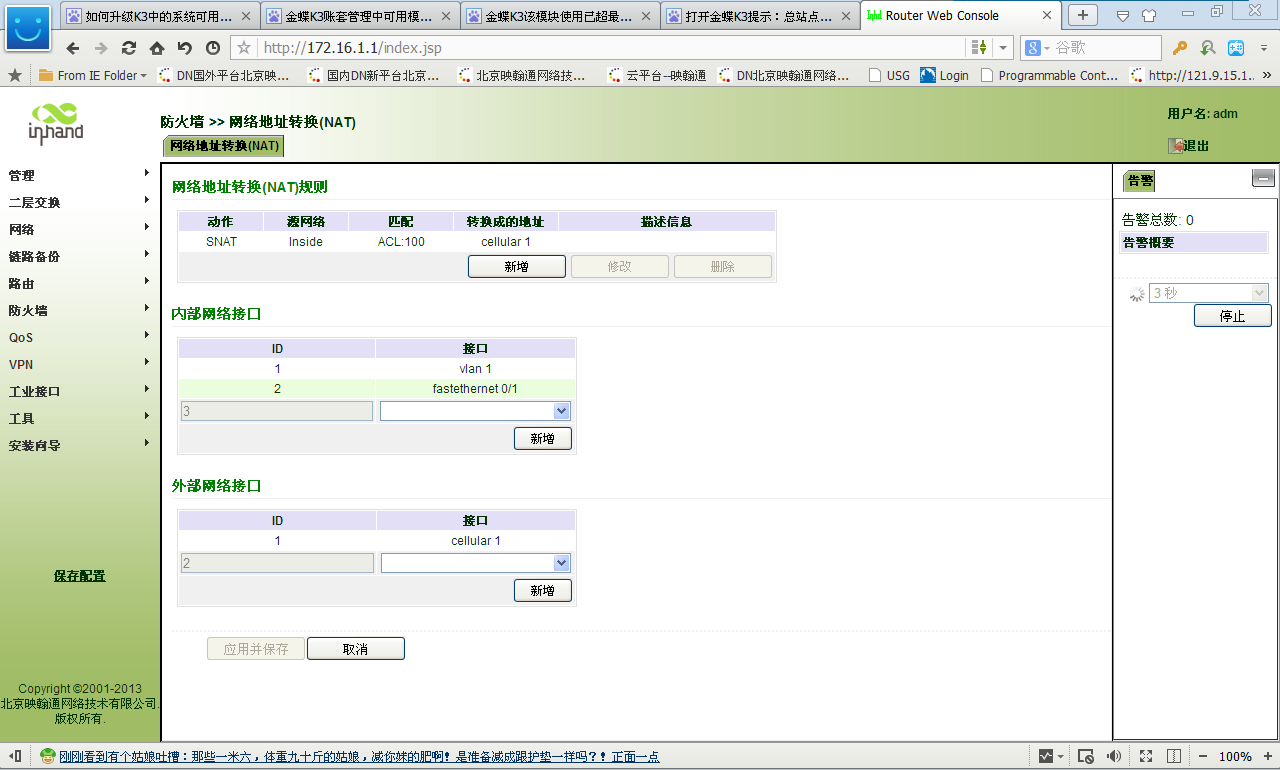Viewport: 1280px width, 770px height.
Task: Click the 保存配置 link
Action: 79,576
